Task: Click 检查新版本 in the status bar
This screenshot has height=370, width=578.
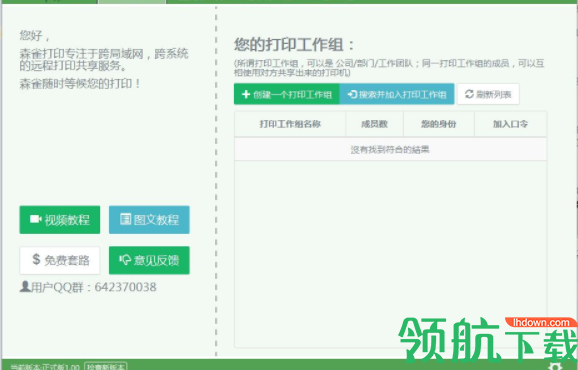Action: tap(106, 367)
